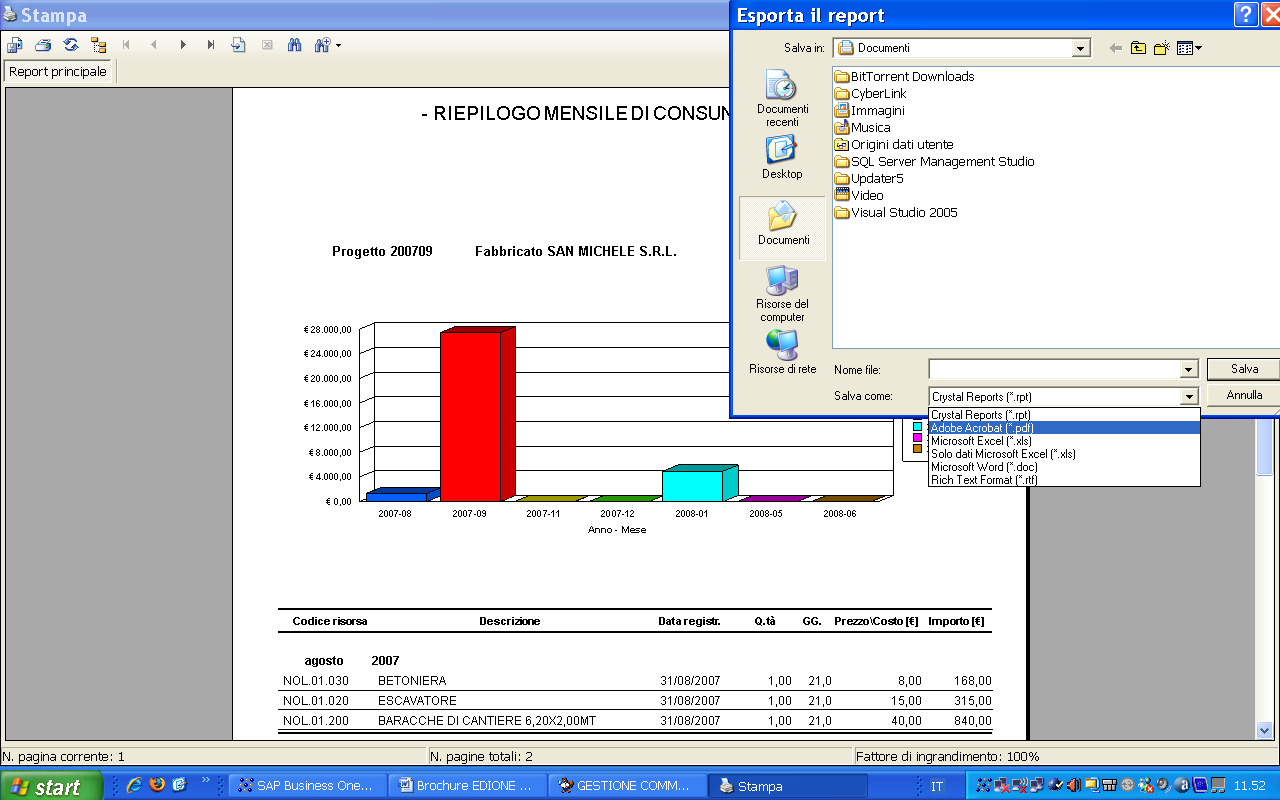Select the Musica folder
This screenshot has width=1280, height=800.
[862, 128]
